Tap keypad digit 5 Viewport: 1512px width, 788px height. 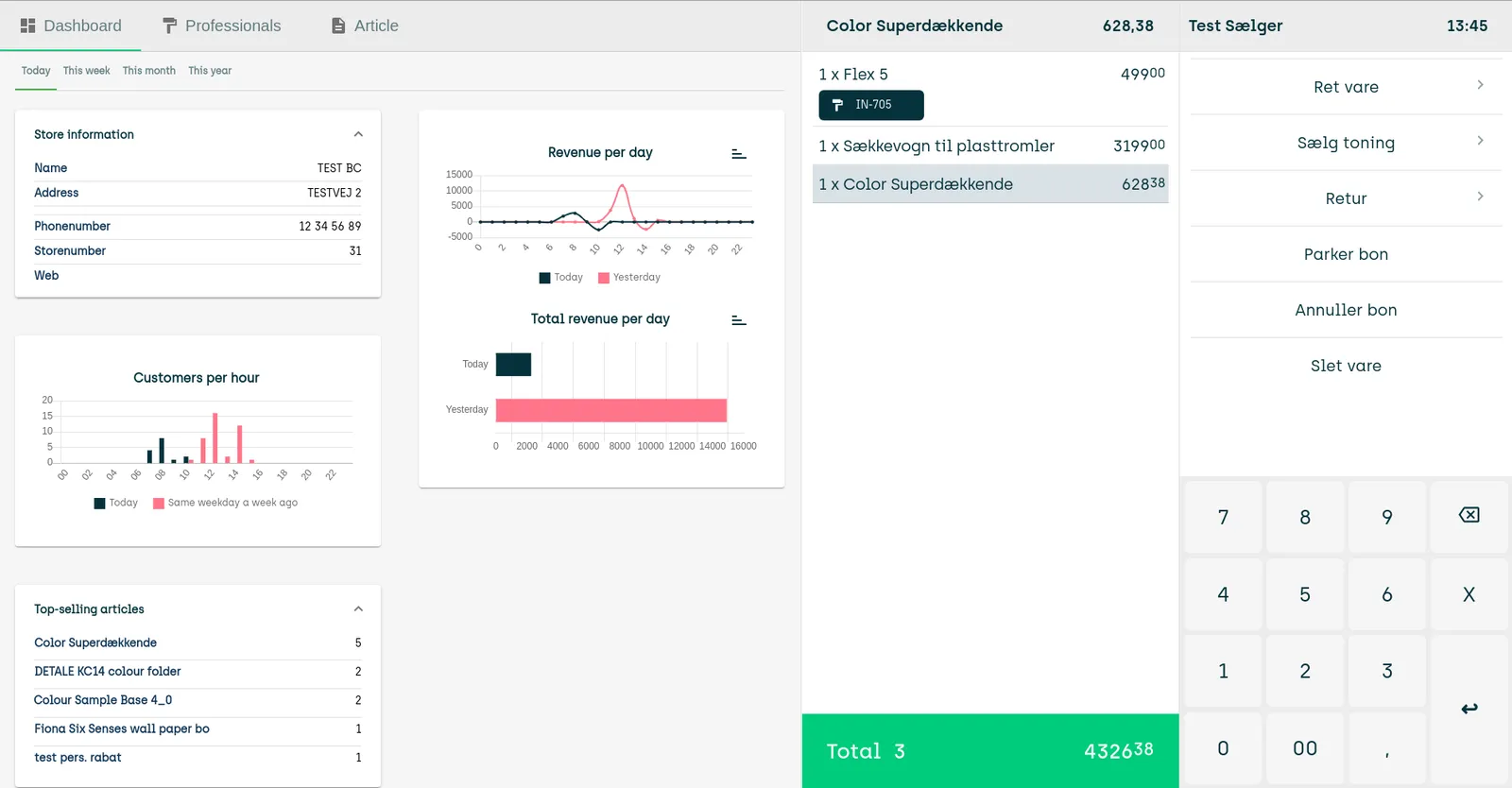tap(1305, 594)
